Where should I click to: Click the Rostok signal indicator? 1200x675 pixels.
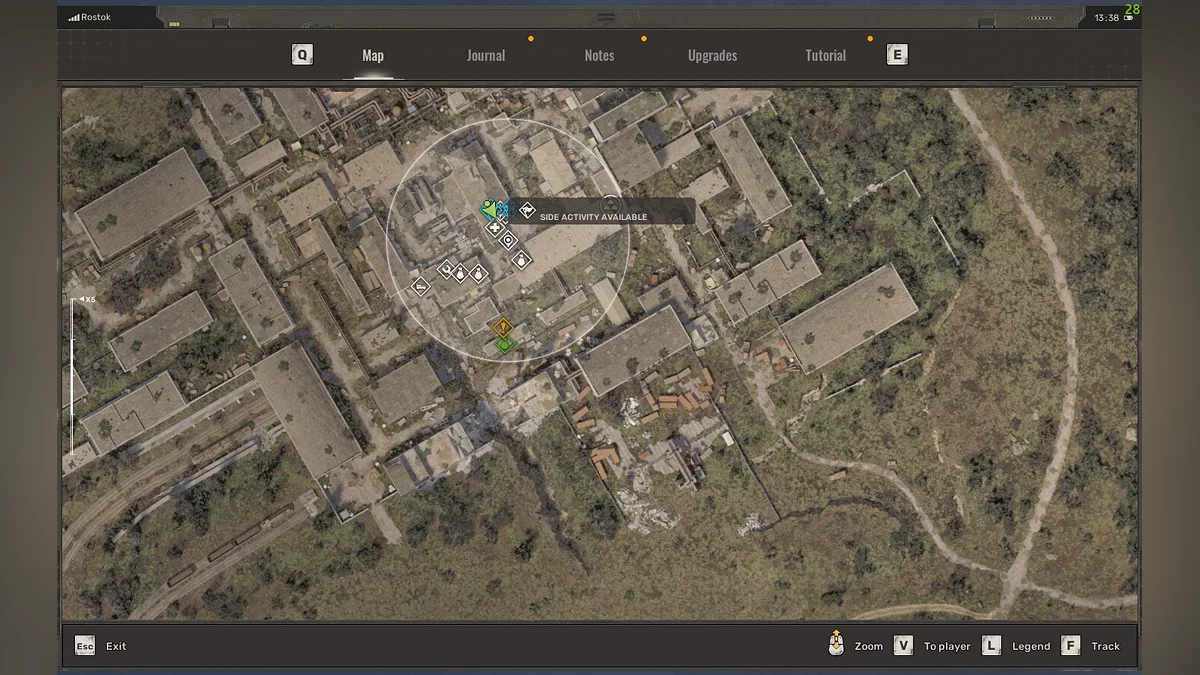(89, 17)
